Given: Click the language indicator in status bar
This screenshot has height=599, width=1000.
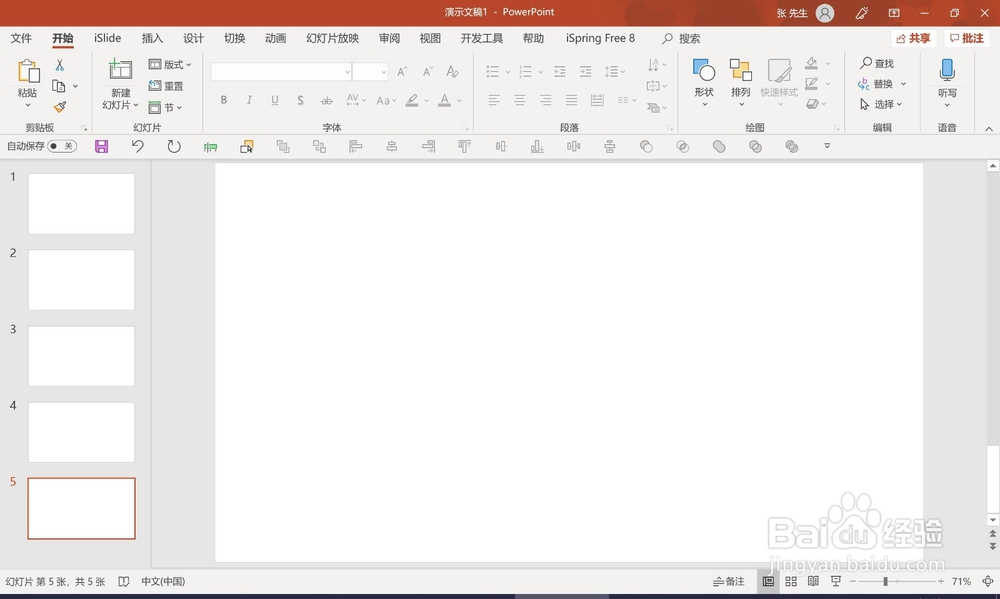Looking at the screenshot, I should click(163, 581).
